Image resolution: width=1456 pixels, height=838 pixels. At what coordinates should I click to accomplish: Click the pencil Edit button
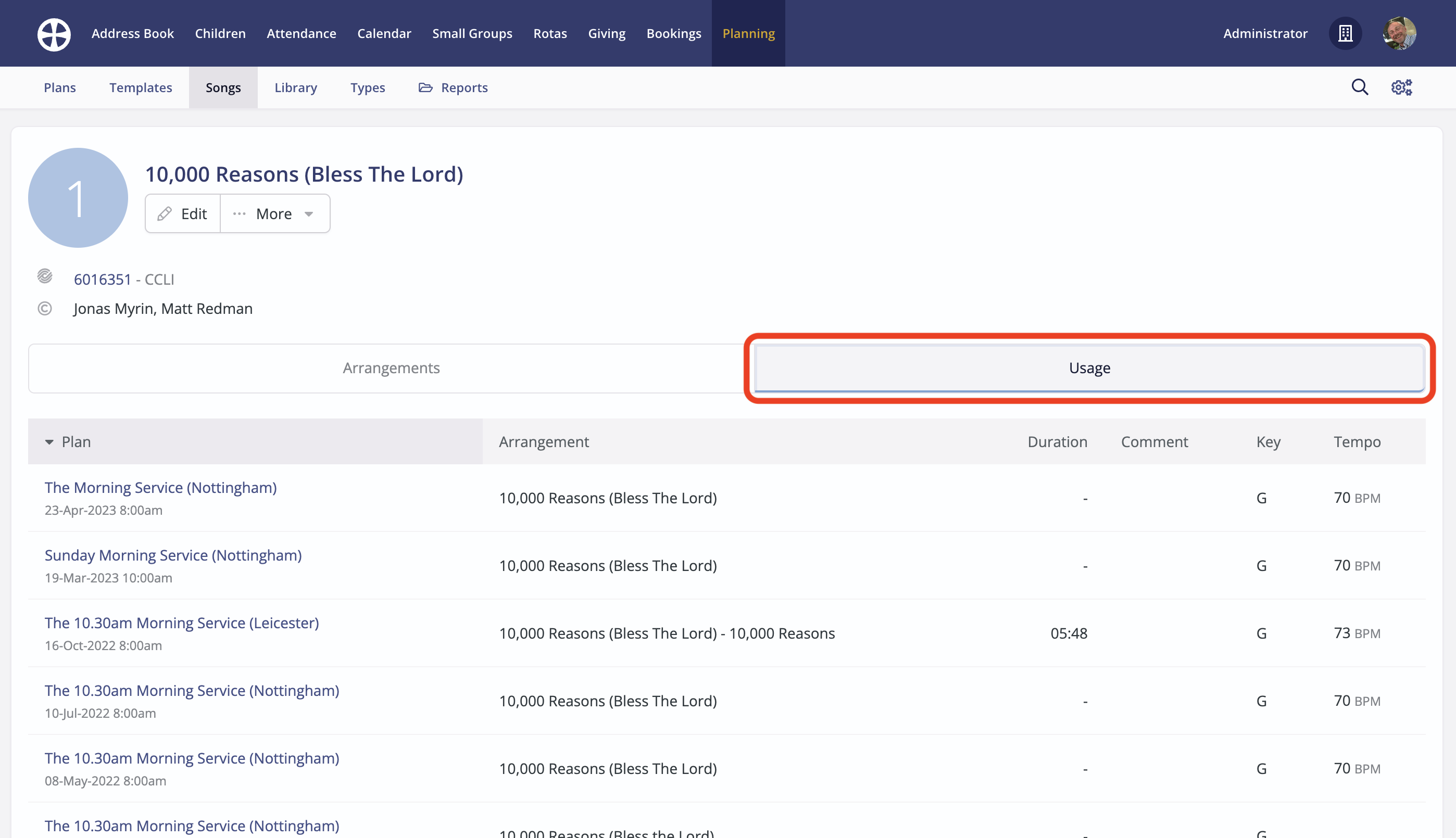pyautogui.click(x=182, y=214)
